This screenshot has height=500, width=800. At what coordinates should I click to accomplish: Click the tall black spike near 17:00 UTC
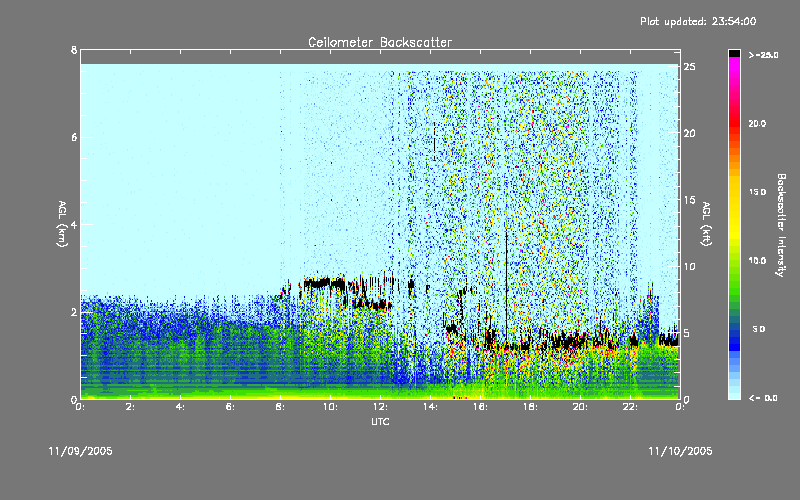(506, 286)
